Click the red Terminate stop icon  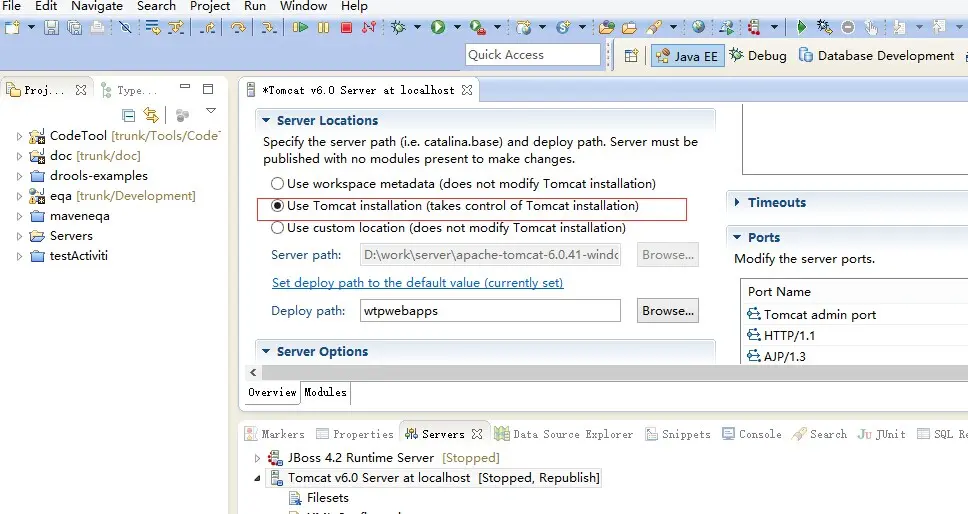[346, 27]
